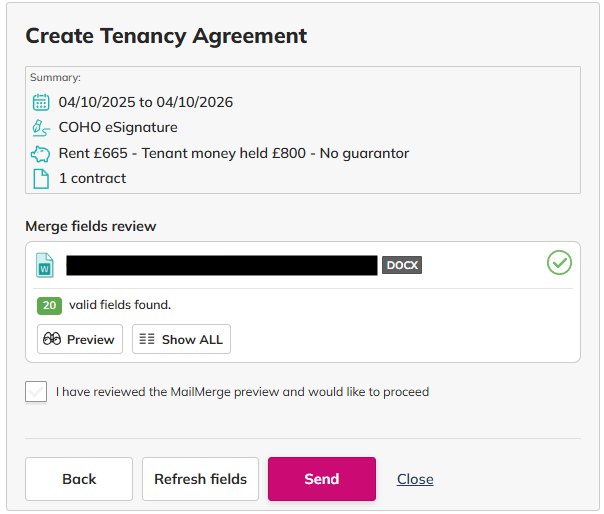Click the 20 valid fields badge

tap(49, 306)
